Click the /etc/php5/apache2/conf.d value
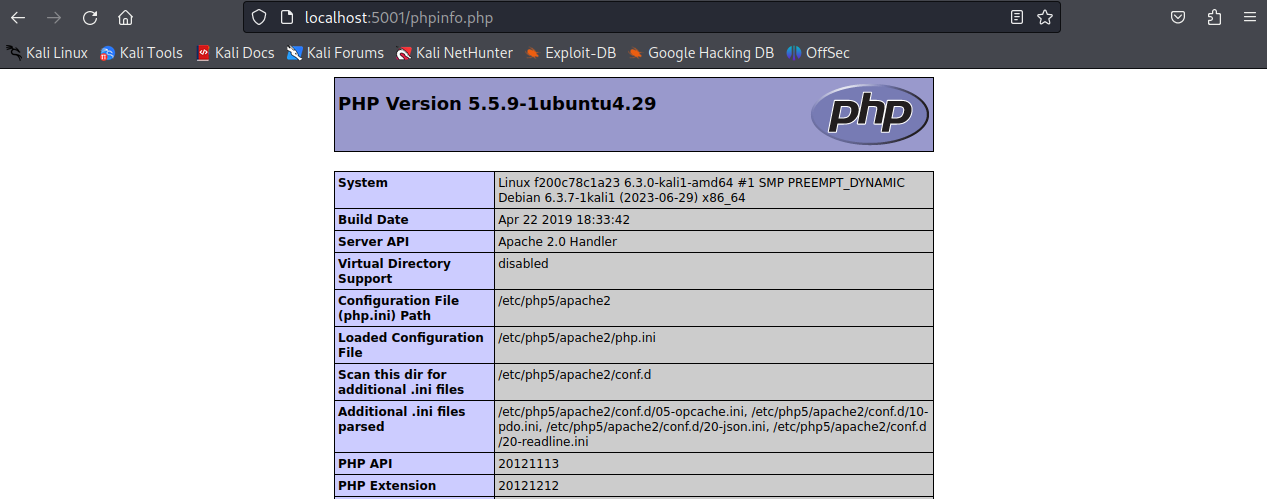Screen dimensions: 1267x499 (575, 374)
